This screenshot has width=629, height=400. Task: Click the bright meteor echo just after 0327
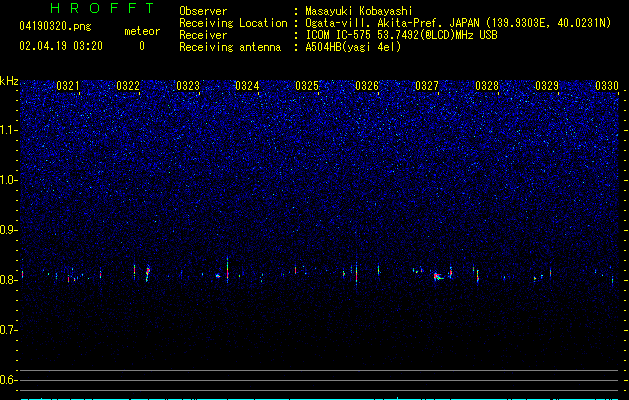[x=437, y=276]
